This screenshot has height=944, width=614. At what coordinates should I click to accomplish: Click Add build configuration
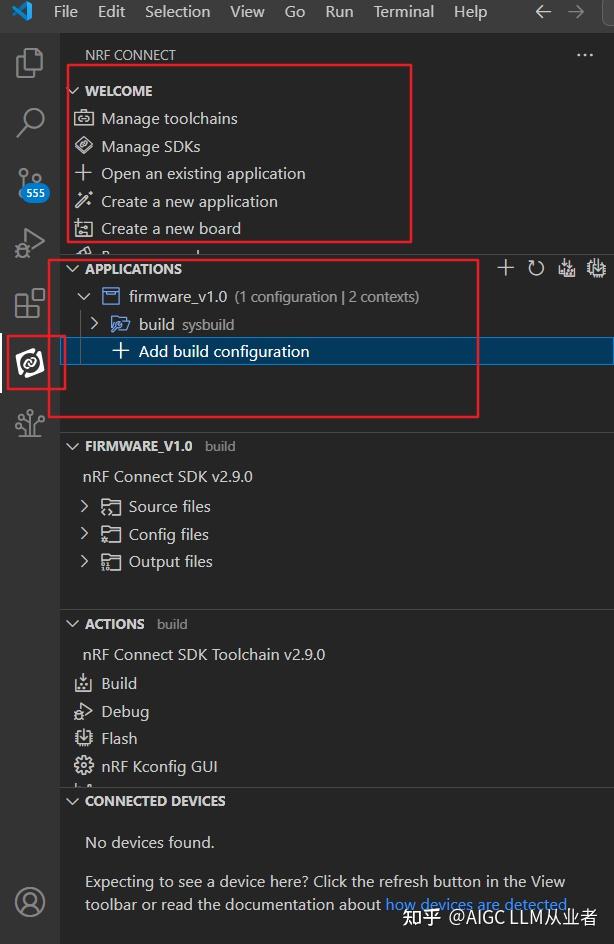coord(224,351)
